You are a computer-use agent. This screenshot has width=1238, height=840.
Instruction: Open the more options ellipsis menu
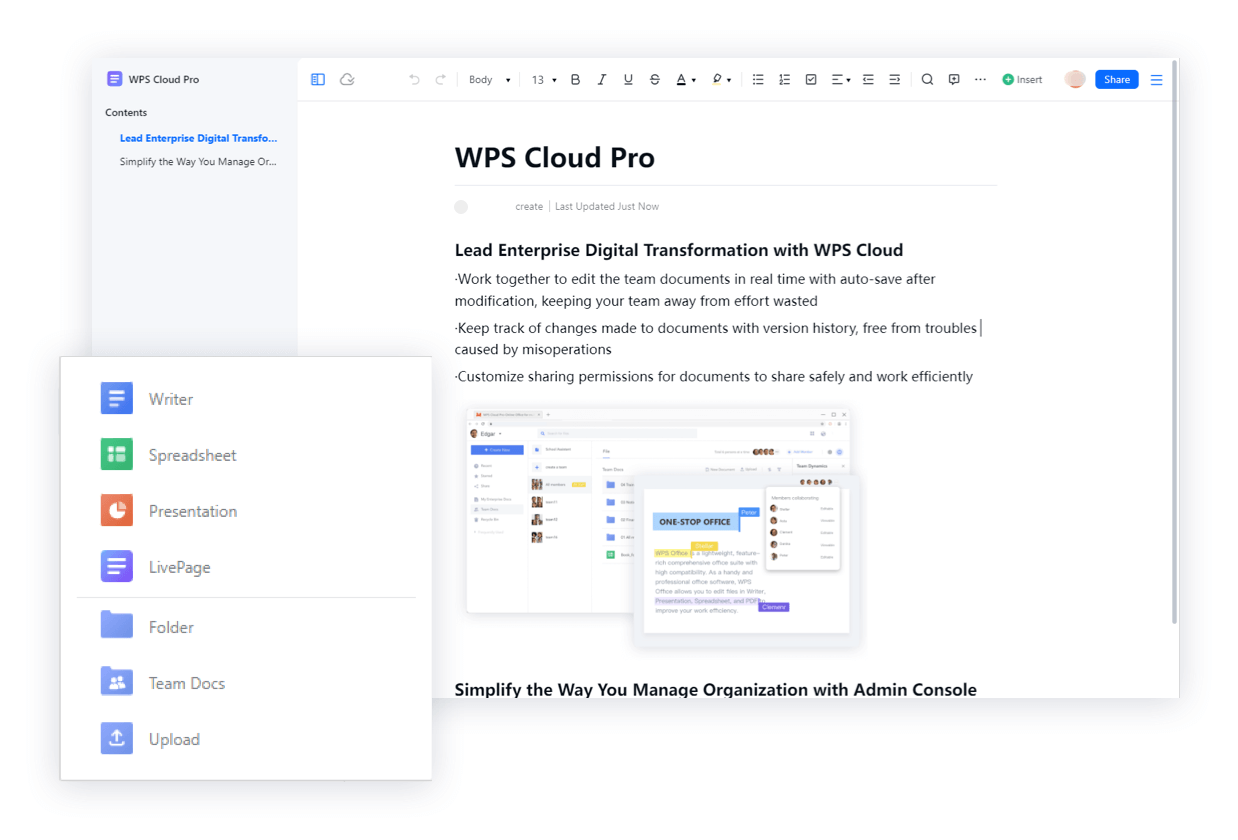point(980,80)
